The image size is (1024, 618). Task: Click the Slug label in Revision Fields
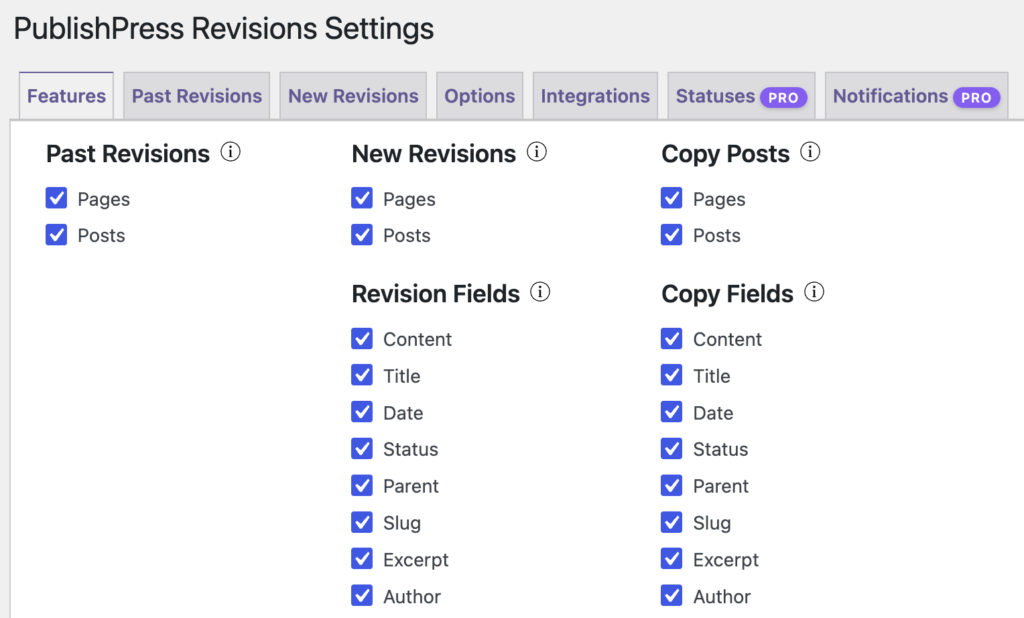pyautogui.click(x=402, y=523)
